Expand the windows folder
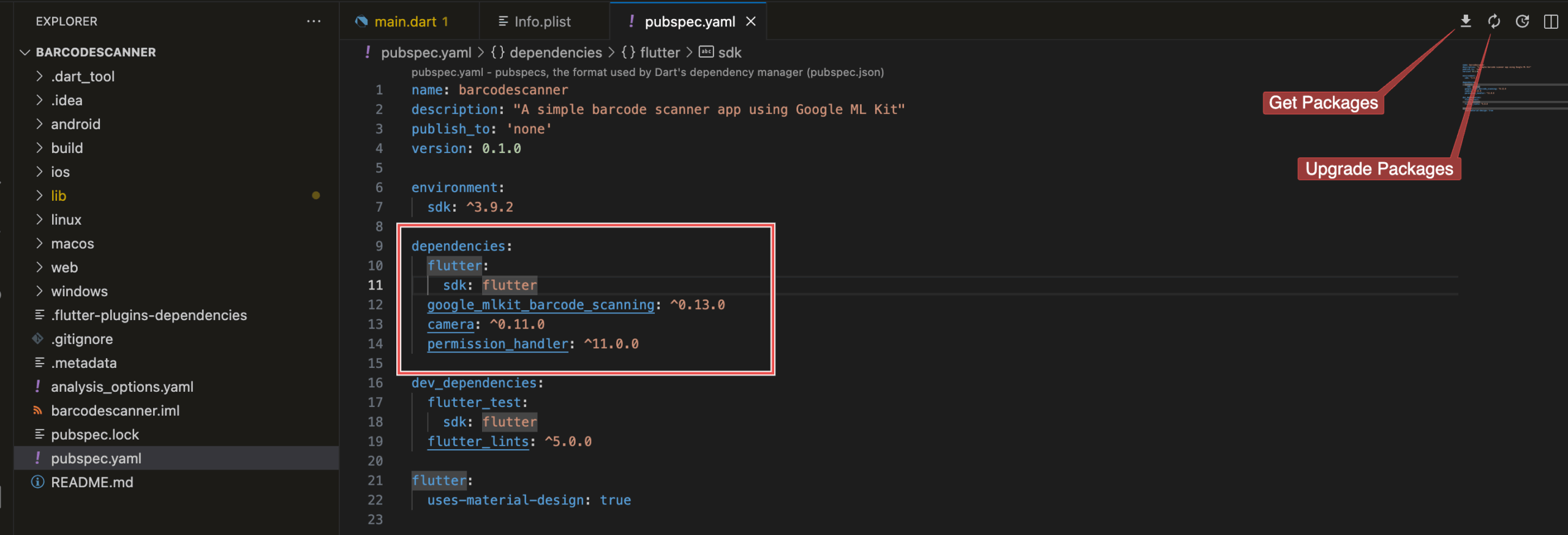1568x535 pixels. (x=176, y=291)
